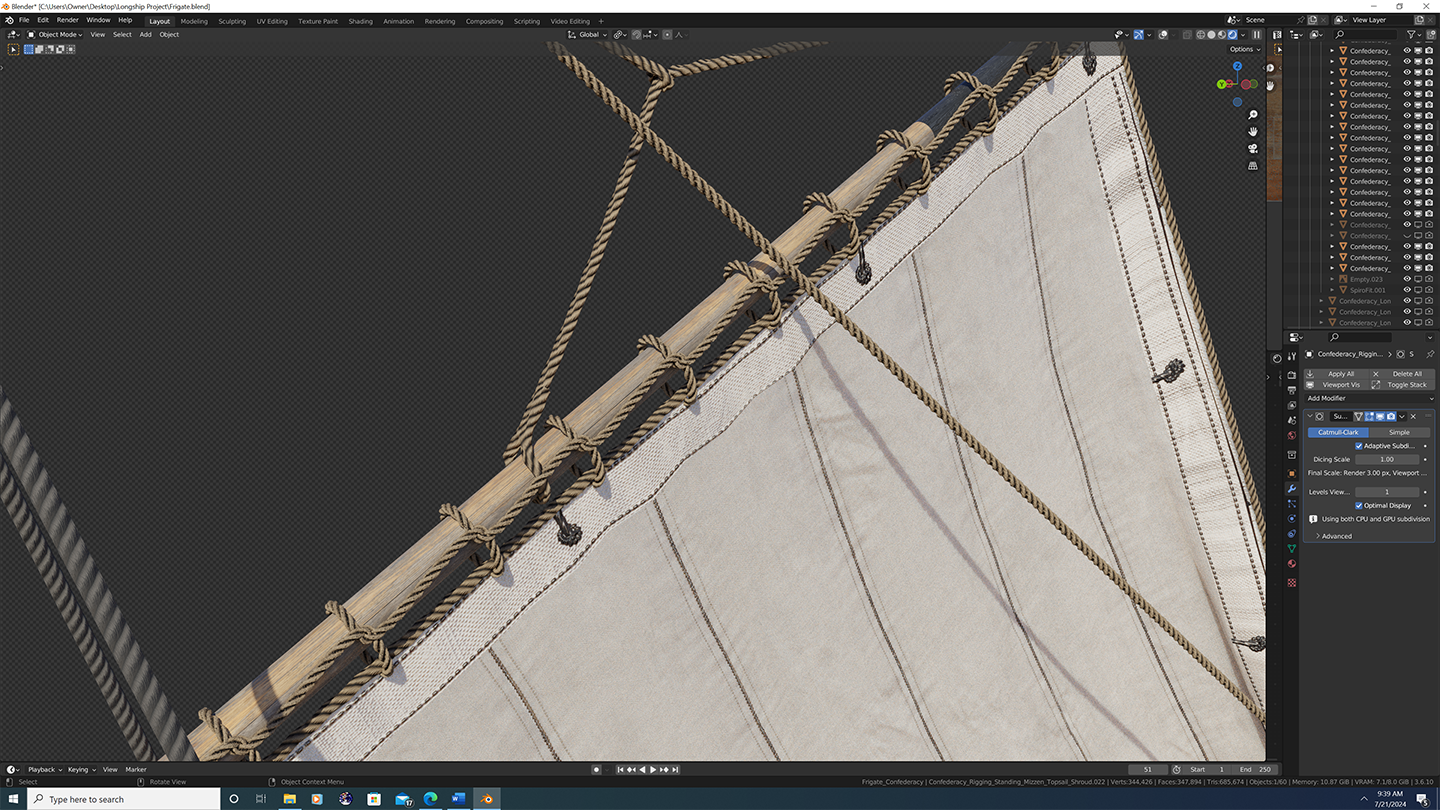Click the Delete All button
Viewport: 1440px width, 810px height.
[x=1402, y=374]
